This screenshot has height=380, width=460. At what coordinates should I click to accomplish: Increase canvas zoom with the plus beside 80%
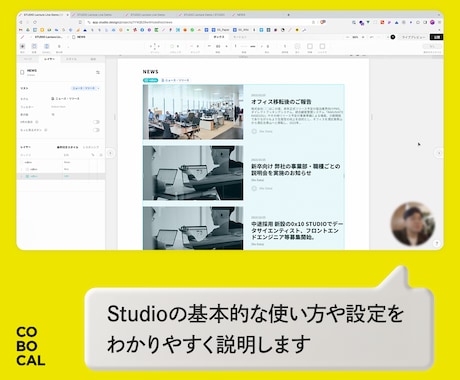click(363, 37)
